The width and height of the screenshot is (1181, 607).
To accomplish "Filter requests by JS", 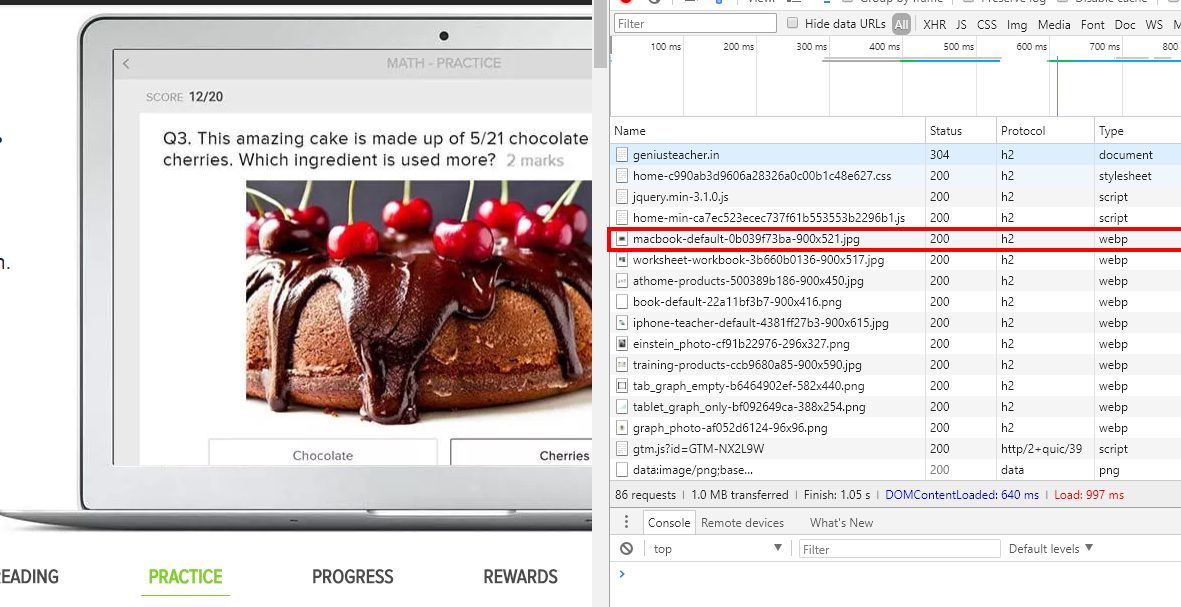I will pyautogui.click(x=961, y=24).
